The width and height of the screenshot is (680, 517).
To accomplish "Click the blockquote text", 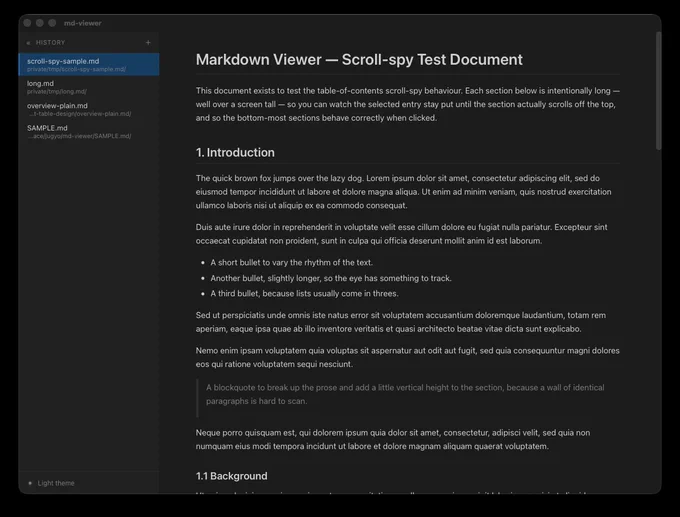I will (405, 394).
